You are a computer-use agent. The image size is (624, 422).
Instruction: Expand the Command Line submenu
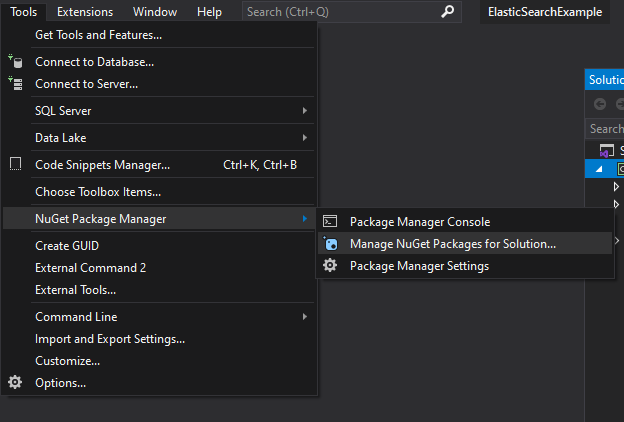pyautogui.click(x=159, y=317)
